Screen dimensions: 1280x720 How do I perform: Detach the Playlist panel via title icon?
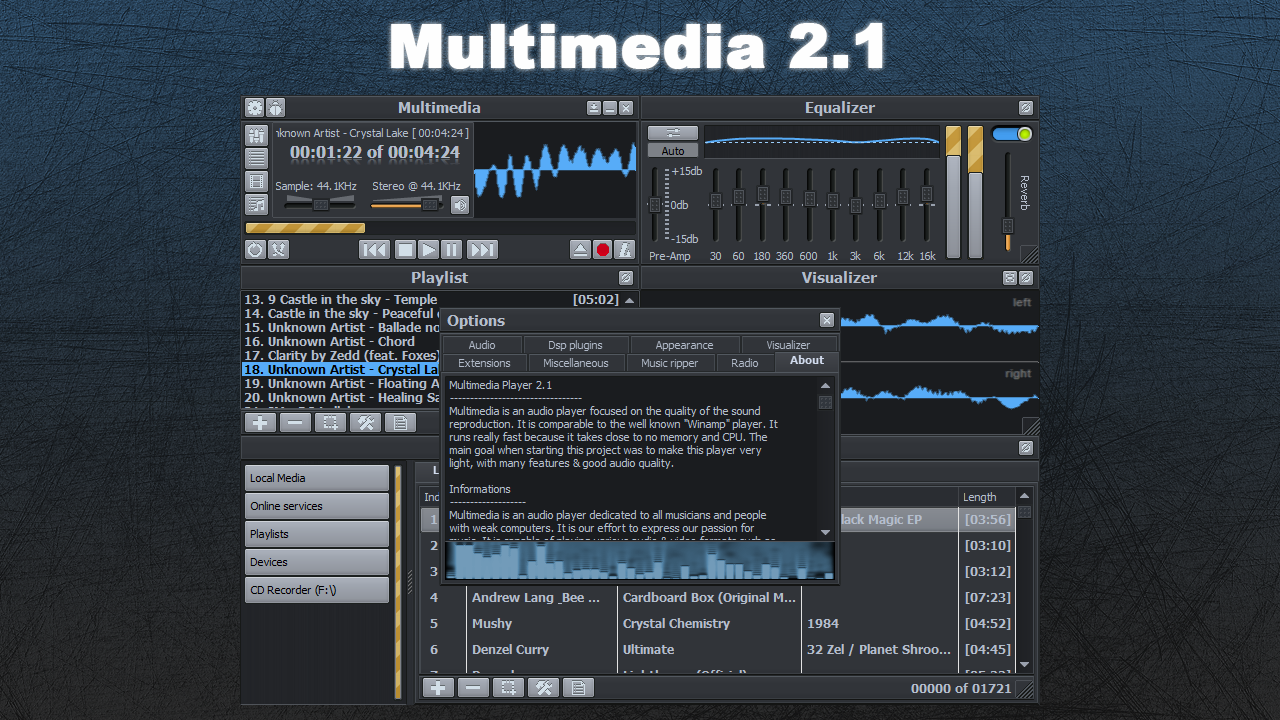coord(626,278)
